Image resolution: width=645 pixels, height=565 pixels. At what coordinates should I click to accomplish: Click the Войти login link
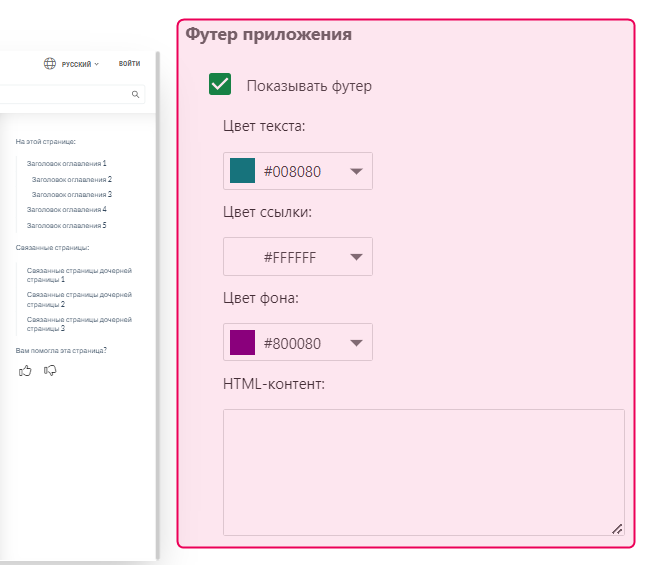(x=129, y=64)
